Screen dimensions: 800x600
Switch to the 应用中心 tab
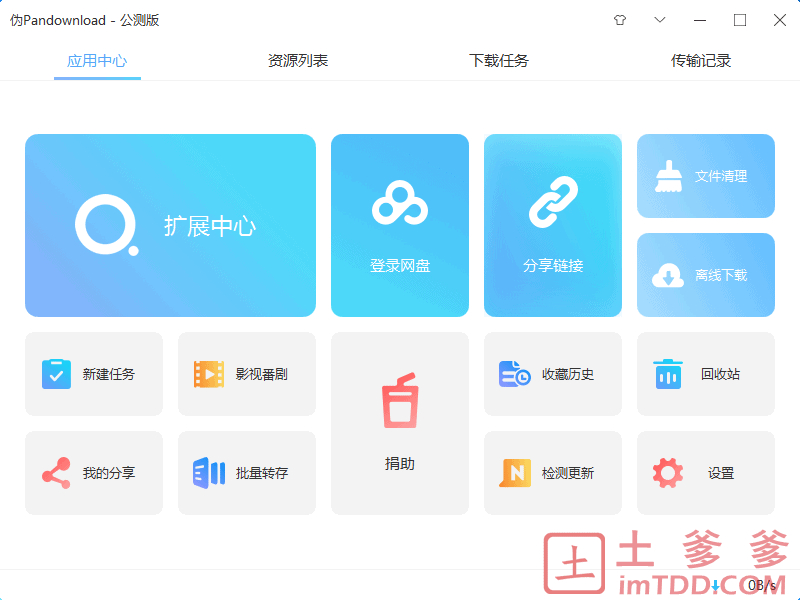click(97, 61)
